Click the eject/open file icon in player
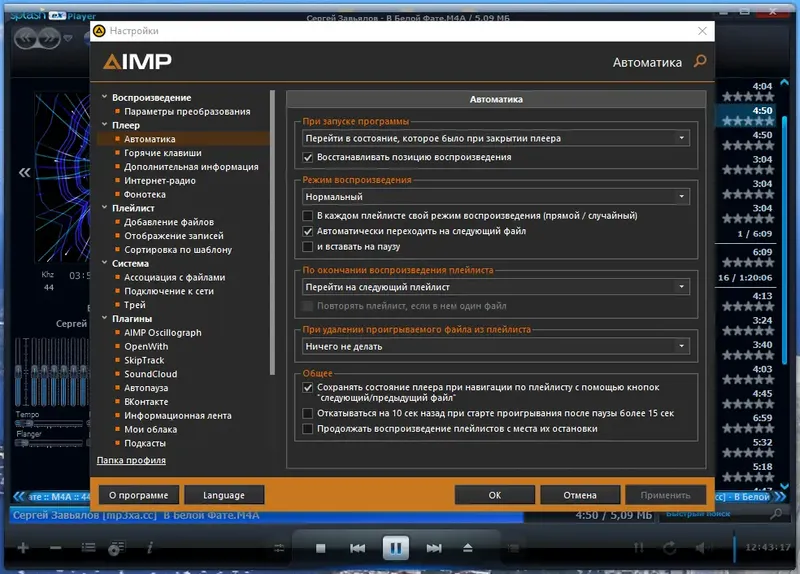The width and height of the screenshot is (800, 574). (x=468, y=548)
